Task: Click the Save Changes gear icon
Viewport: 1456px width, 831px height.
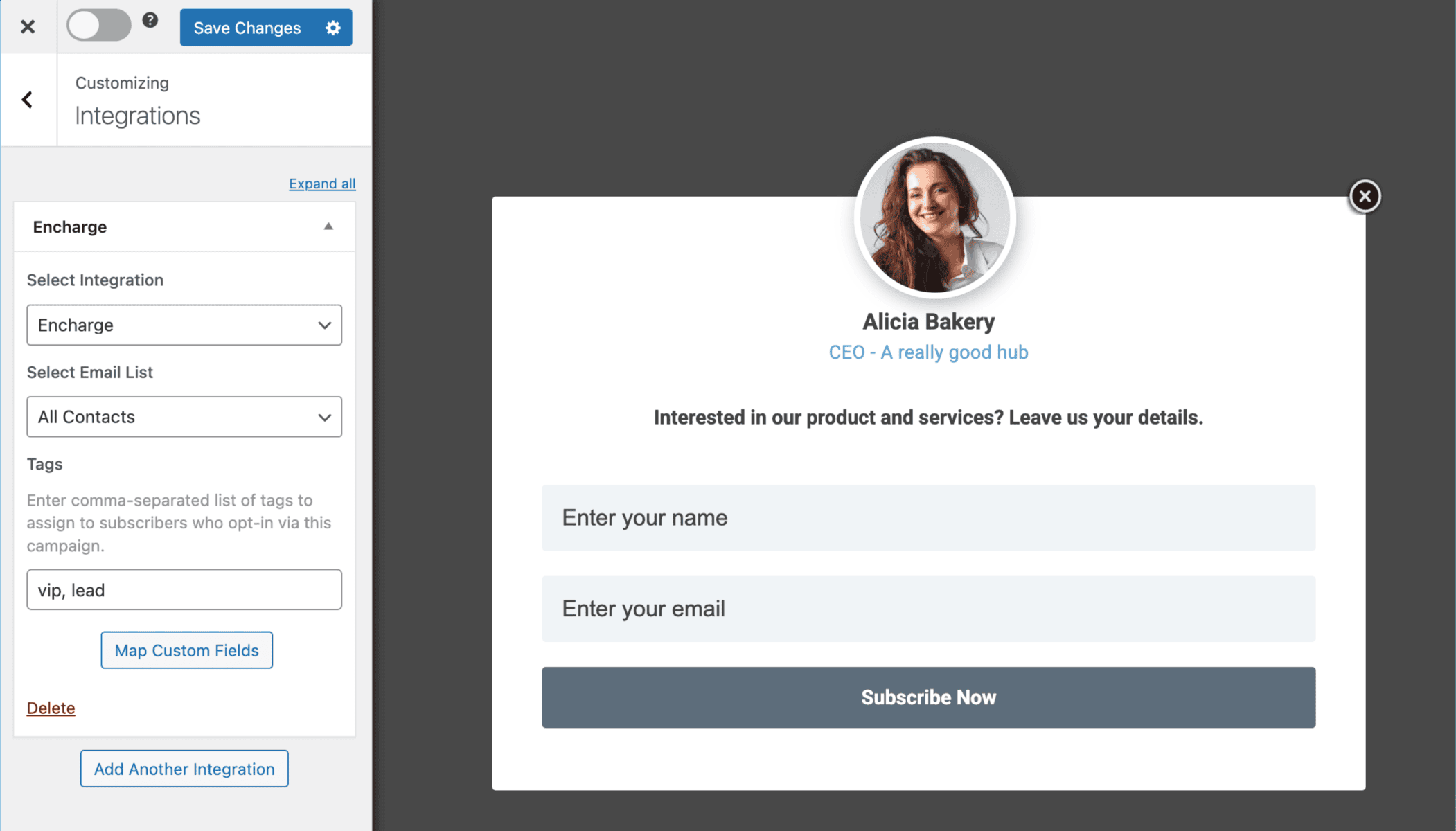Action: tap(335, 28)
